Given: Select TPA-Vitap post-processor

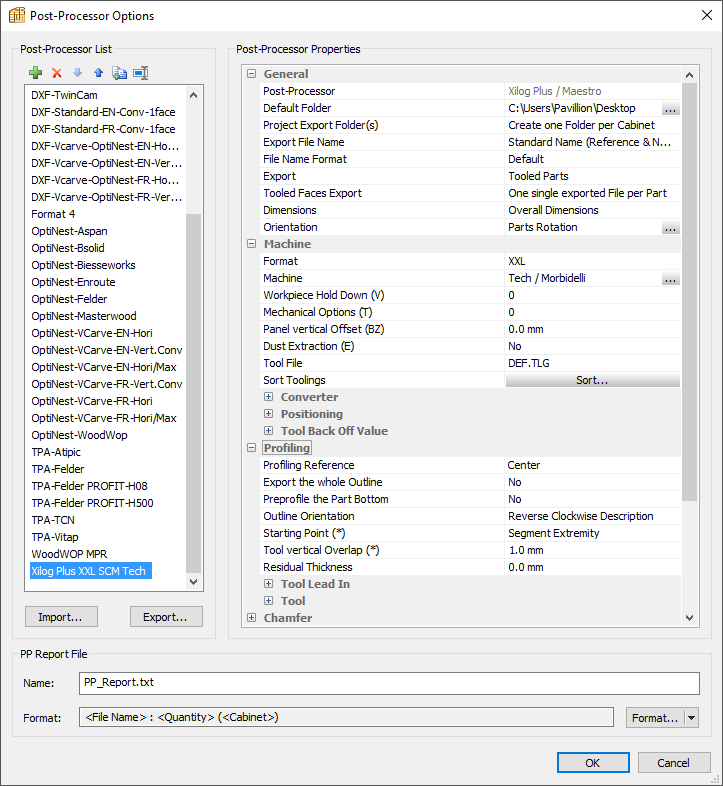Looking at the screenshot, I should pyautogui.click(x=55, y=537).
